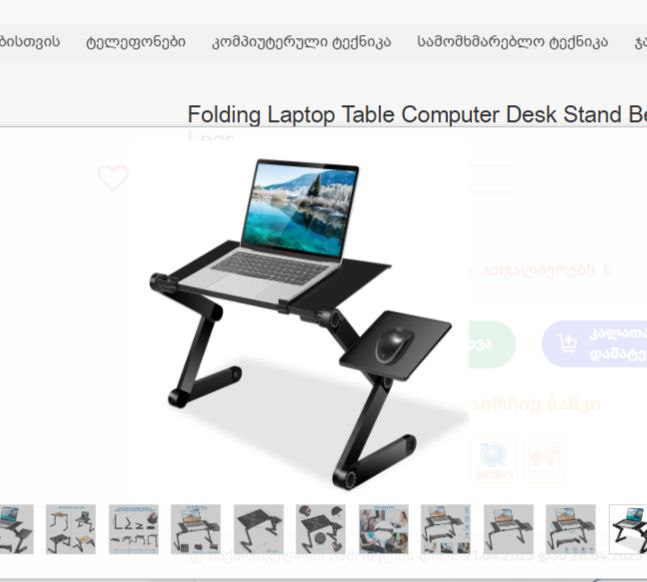Click the green buy button

492,344
